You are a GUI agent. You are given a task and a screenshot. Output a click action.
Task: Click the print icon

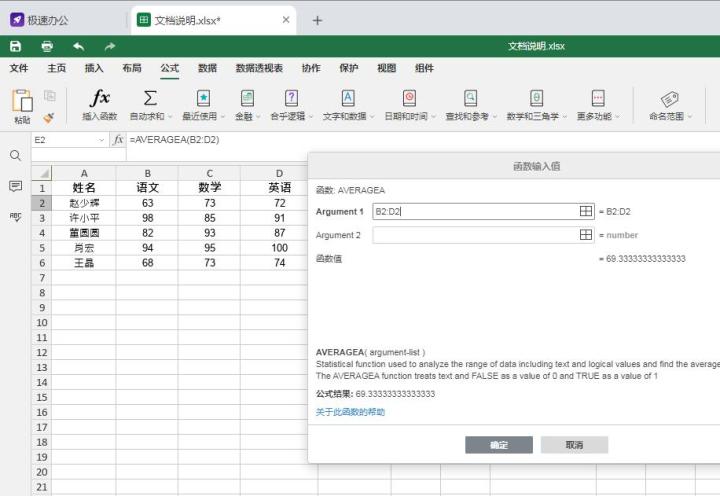(x=47, y=46)
